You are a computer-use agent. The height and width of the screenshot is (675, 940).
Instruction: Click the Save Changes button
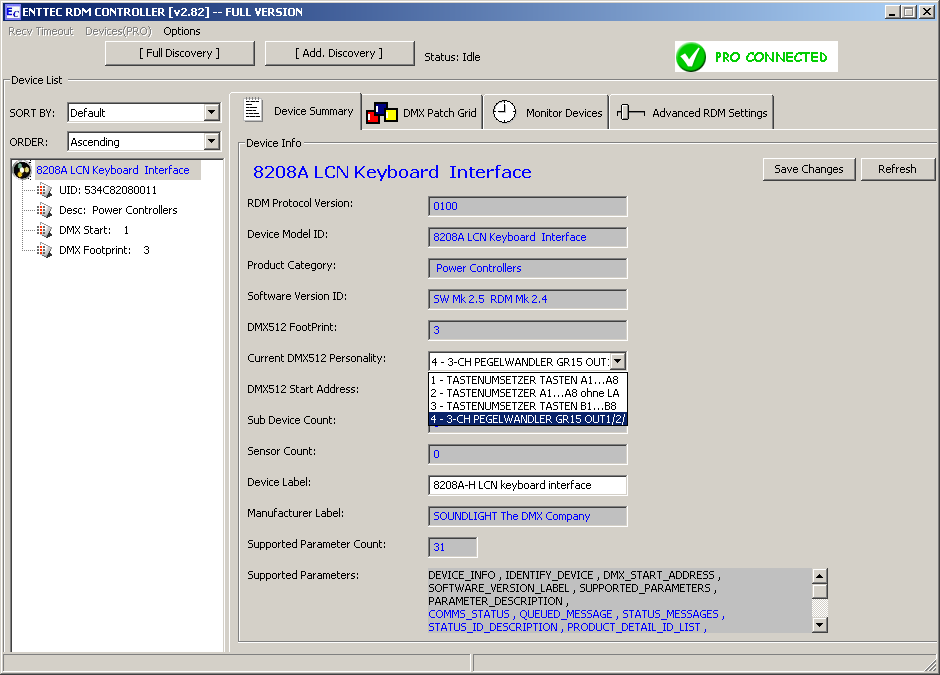coord(808,169)
